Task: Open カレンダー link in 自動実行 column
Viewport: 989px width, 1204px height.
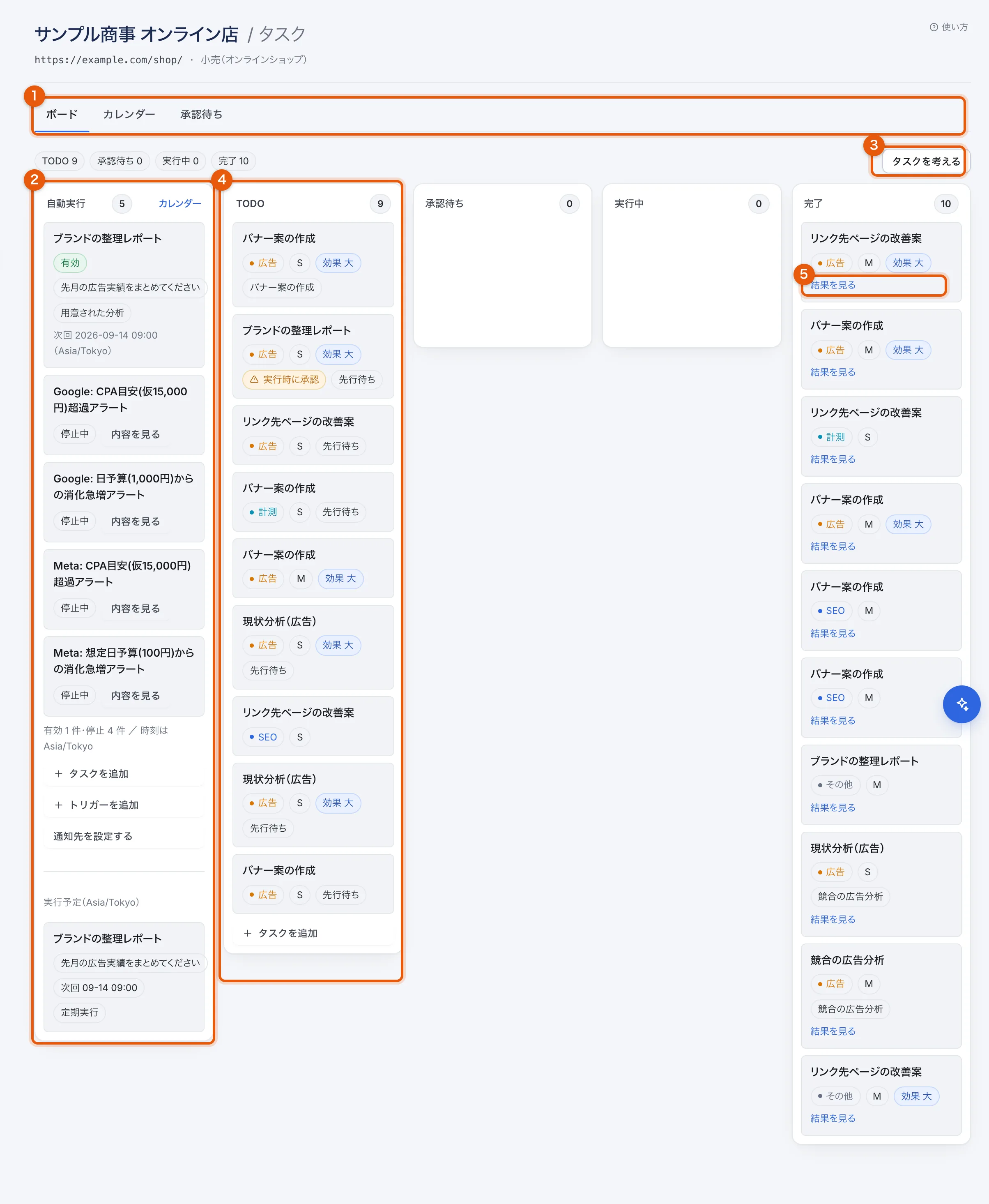Action: [x=179, y=203]
